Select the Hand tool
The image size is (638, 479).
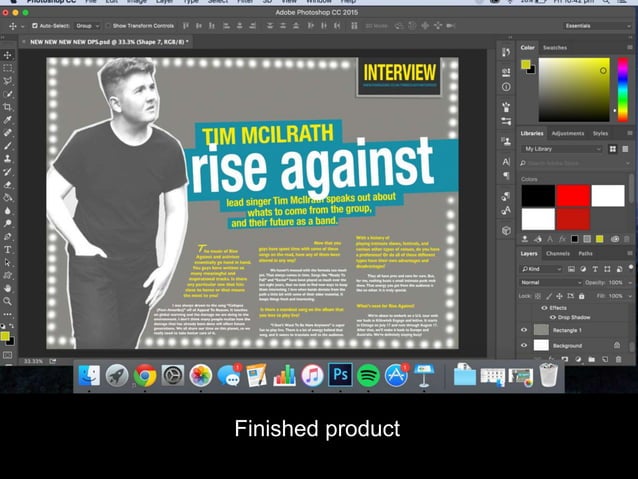point(8,287)
